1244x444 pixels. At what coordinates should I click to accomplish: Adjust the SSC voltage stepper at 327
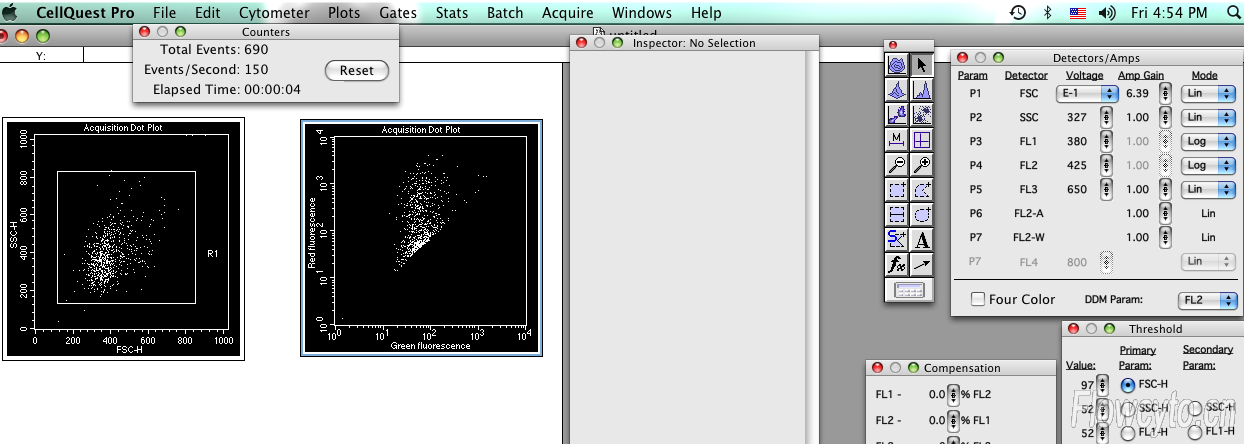tap(1106, 117)
